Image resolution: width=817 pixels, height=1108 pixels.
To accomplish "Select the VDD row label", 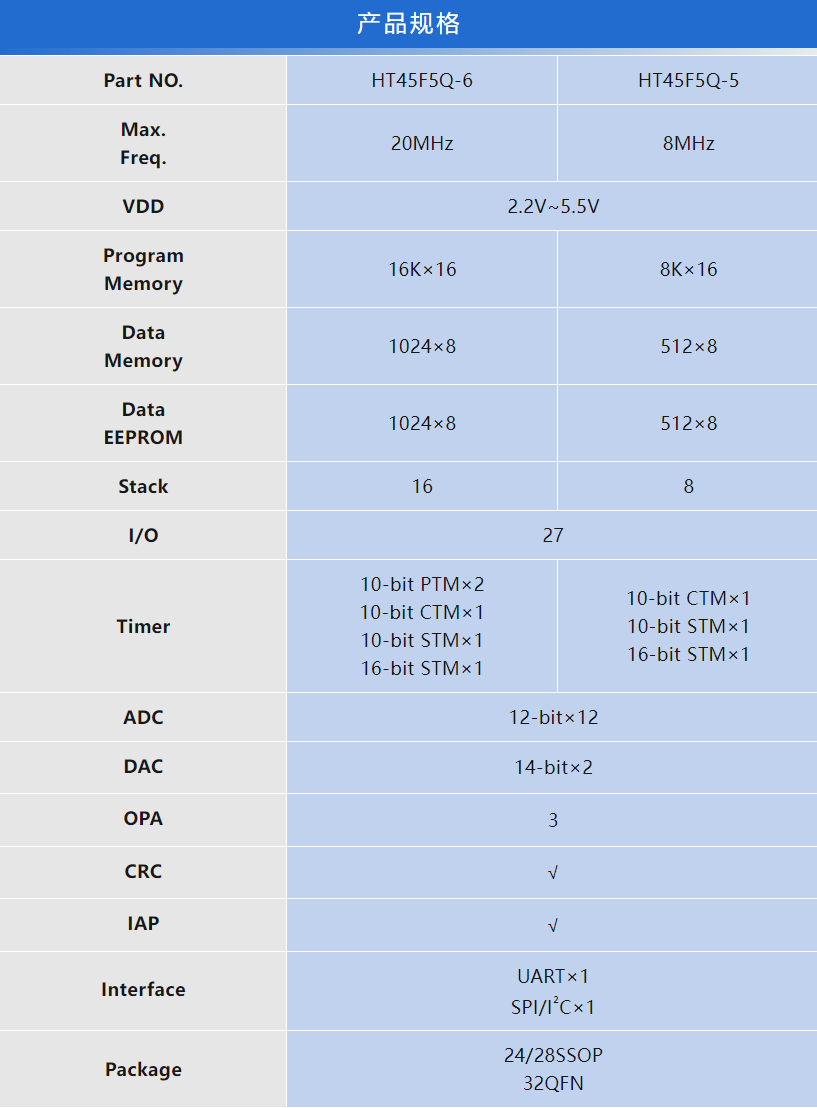I will tap(143, 207).
